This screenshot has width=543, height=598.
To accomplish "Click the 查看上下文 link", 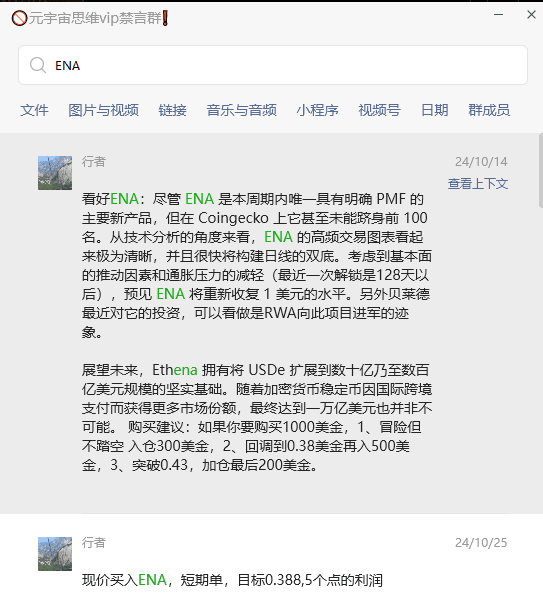I will click(478, 184).
